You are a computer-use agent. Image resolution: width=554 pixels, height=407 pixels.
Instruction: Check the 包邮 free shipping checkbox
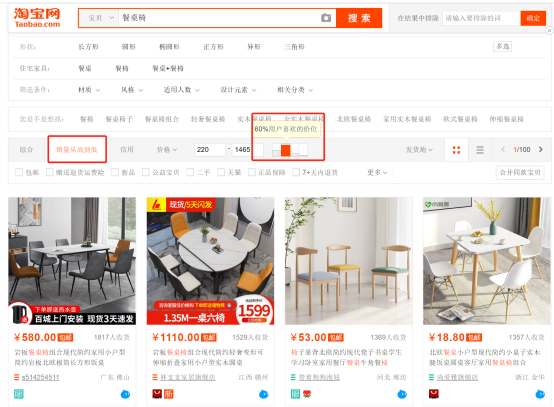pyautogui.click(x=19, y=172)
